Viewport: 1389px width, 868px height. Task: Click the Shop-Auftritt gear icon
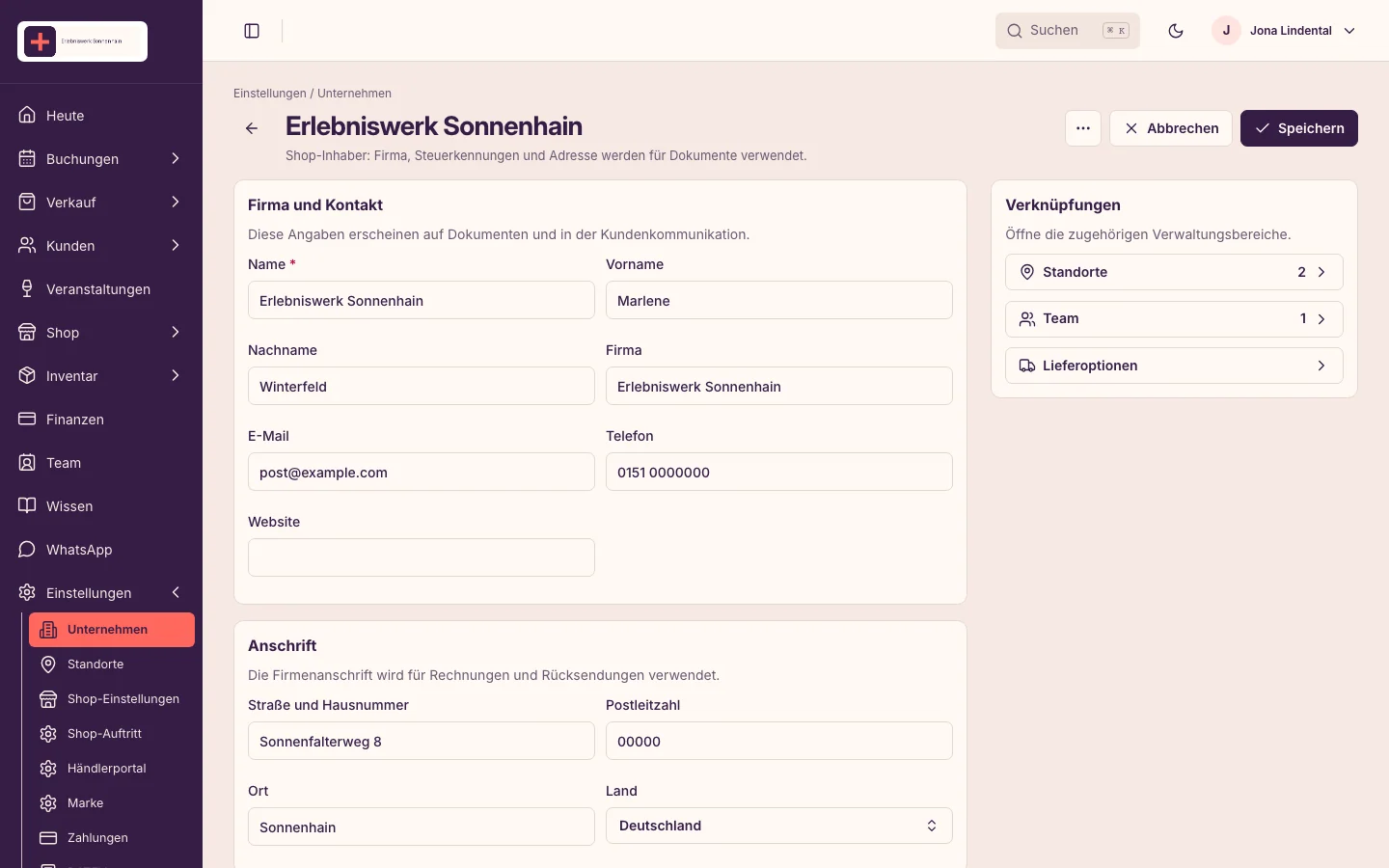[48, 734]
